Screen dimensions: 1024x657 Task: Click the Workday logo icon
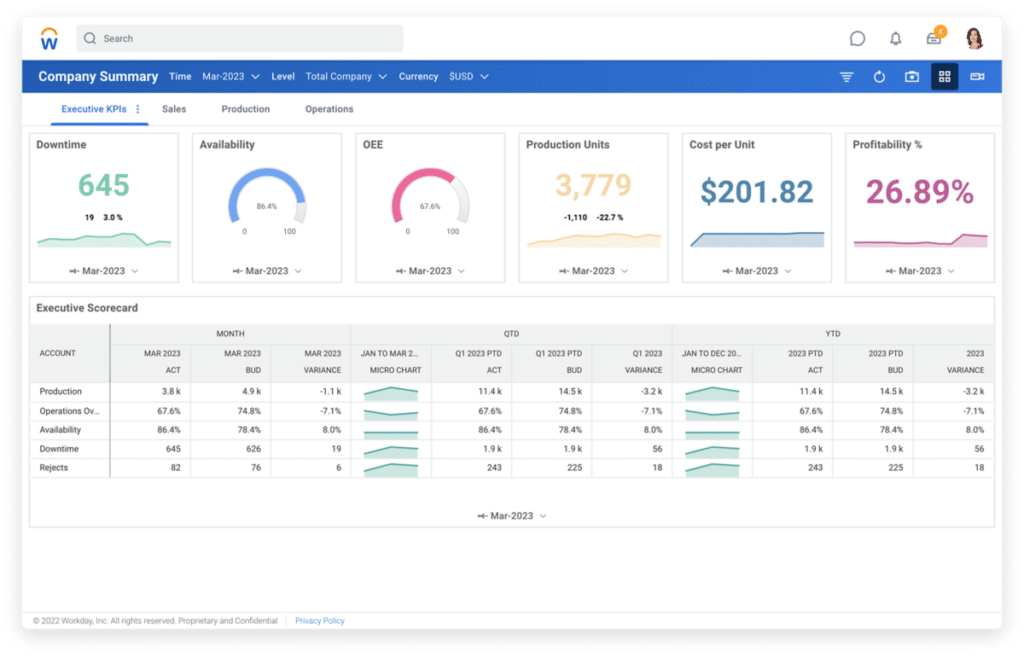coord(49,38)
